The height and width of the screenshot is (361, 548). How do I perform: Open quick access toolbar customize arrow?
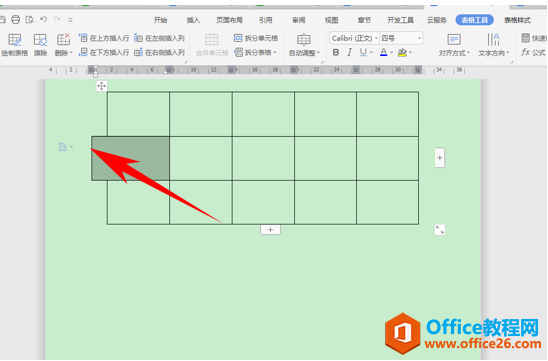pos(70,20)
